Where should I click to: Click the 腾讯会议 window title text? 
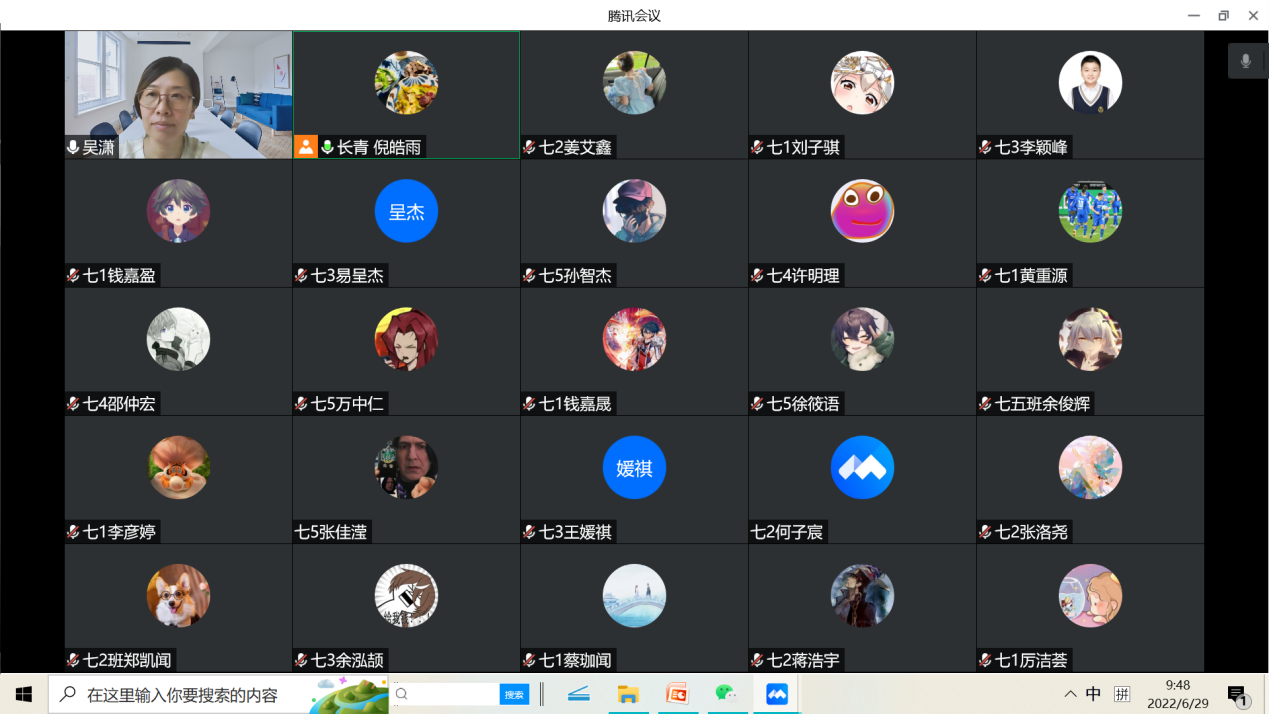(634, 15)
